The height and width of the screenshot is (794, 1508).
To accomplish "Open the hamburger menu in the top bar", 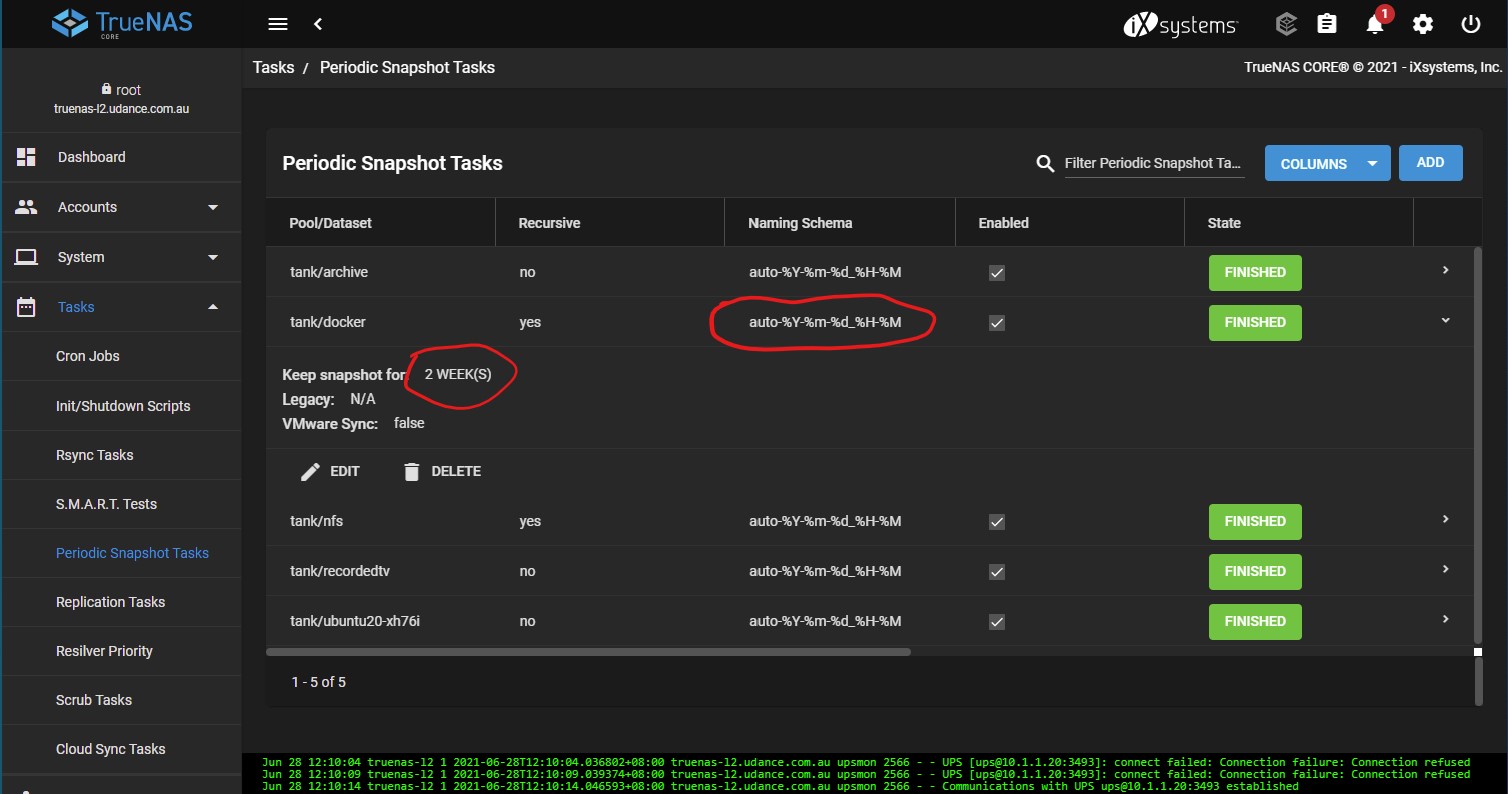I will [x=278, y=24].
